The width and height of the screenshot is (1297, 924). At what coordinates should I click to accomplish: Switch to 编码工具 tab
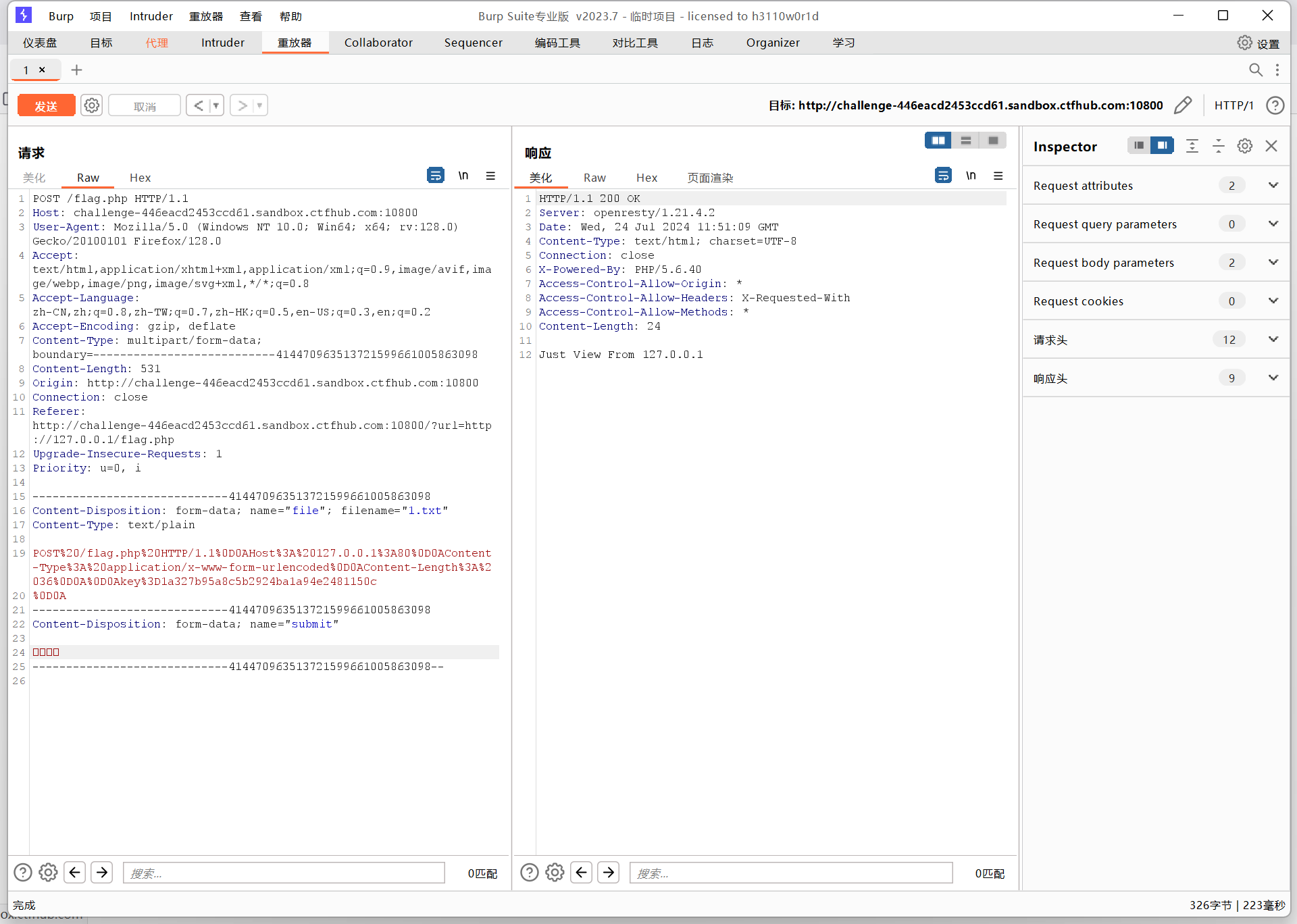(x=557, y=43)
